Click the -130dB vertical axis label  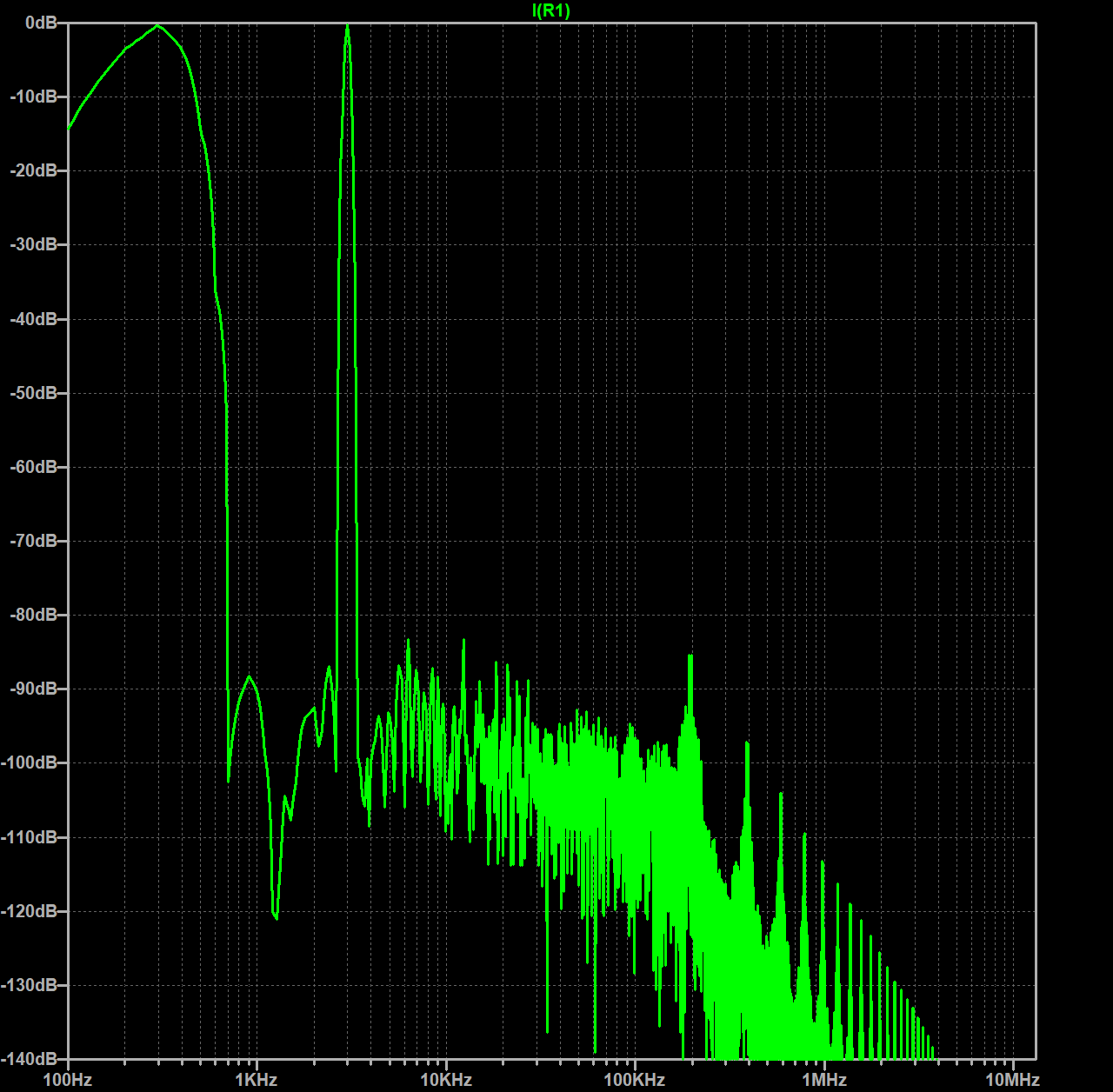click(x=30, y=985)
